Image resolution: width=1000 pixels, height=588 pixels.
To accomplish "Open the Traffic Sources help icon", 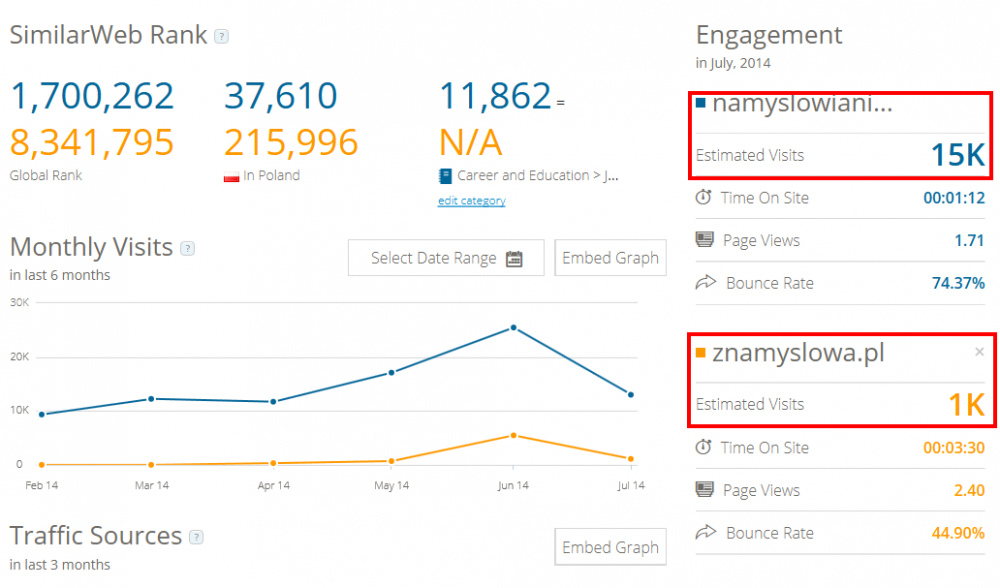I will 196,537.
